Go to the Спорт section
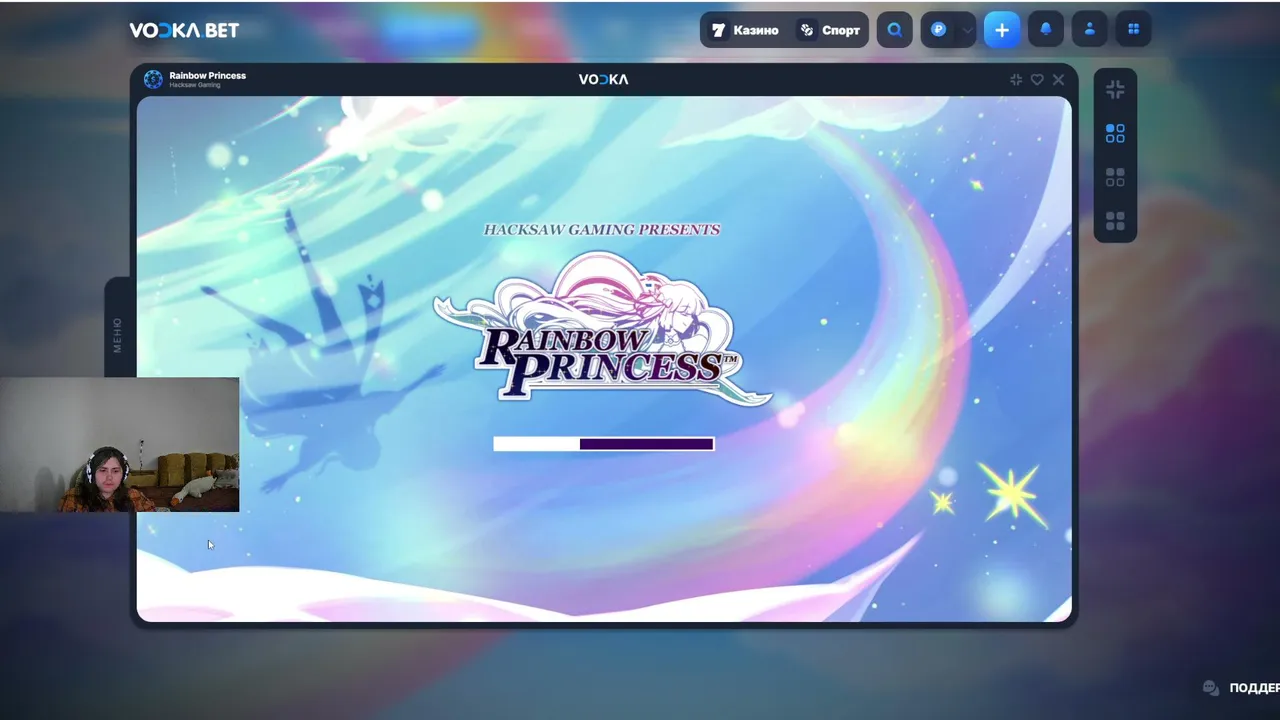The width and height of the screenshot is (1280, 720). click(x=829, y=30)
